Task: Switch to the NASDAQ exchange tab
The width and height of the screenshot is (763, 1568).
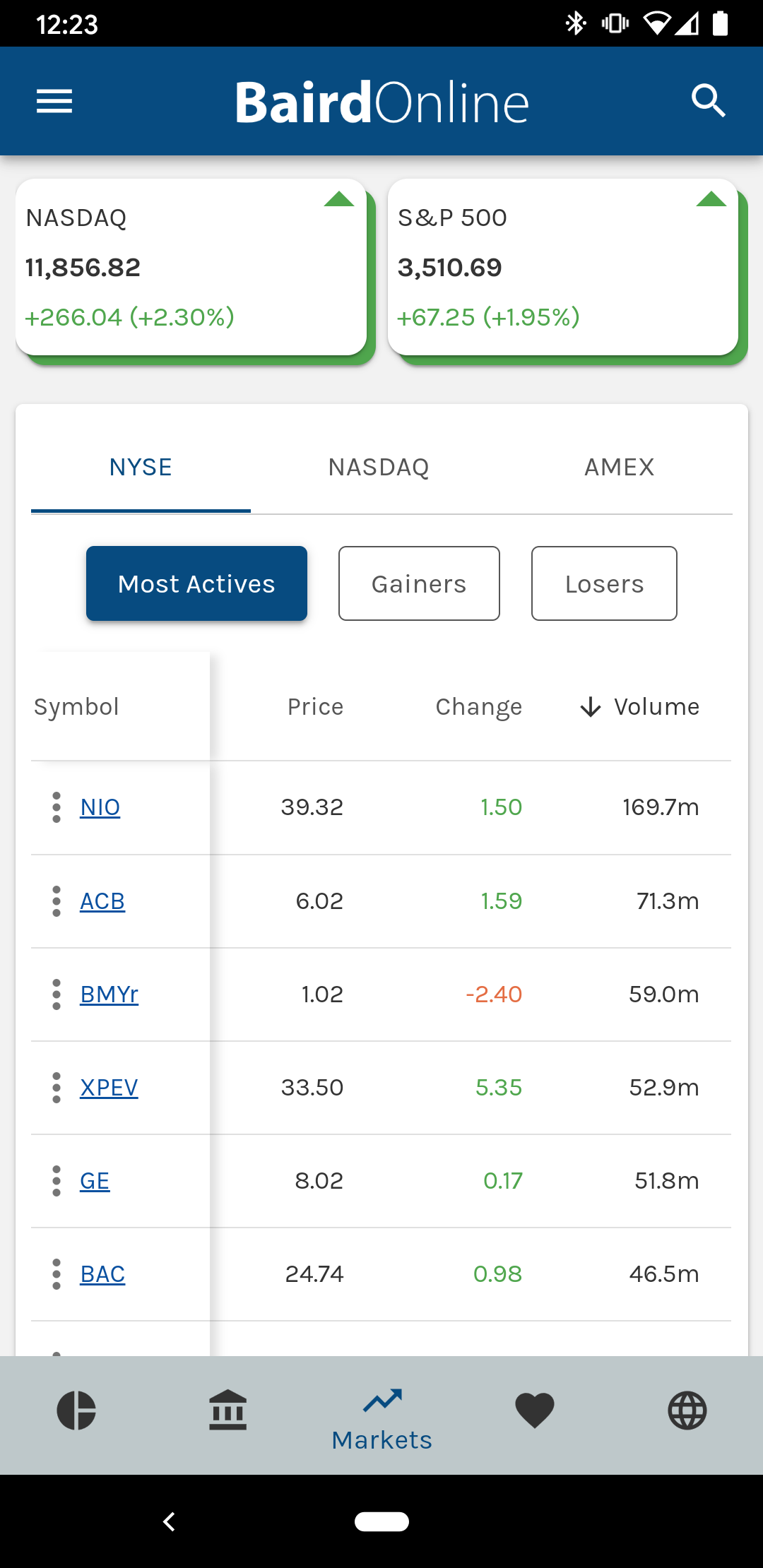Action: click(379, 468)
